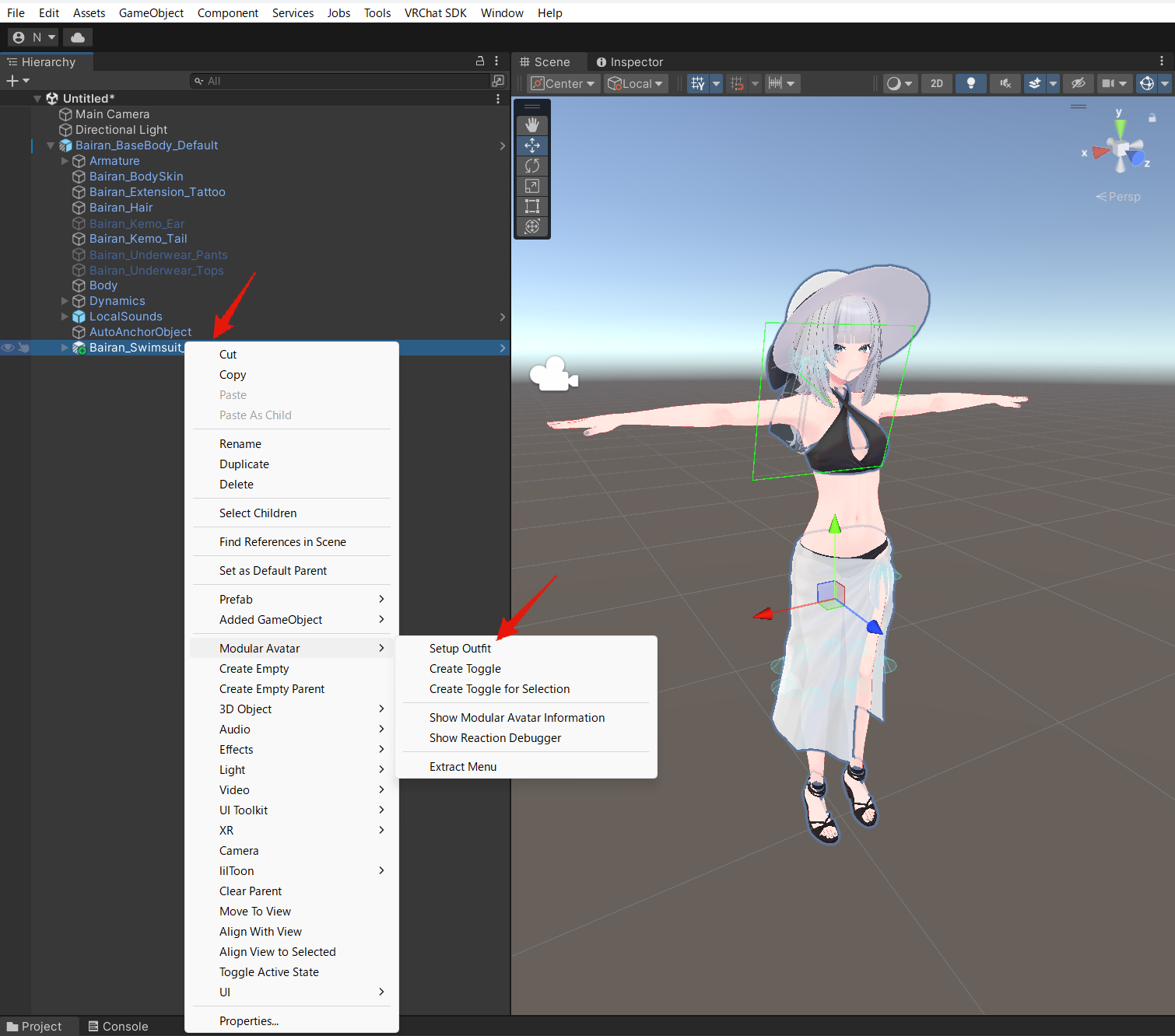Select Main Camera object
The height and width of the screenshot is (1036, 1175).
[112, 114]
